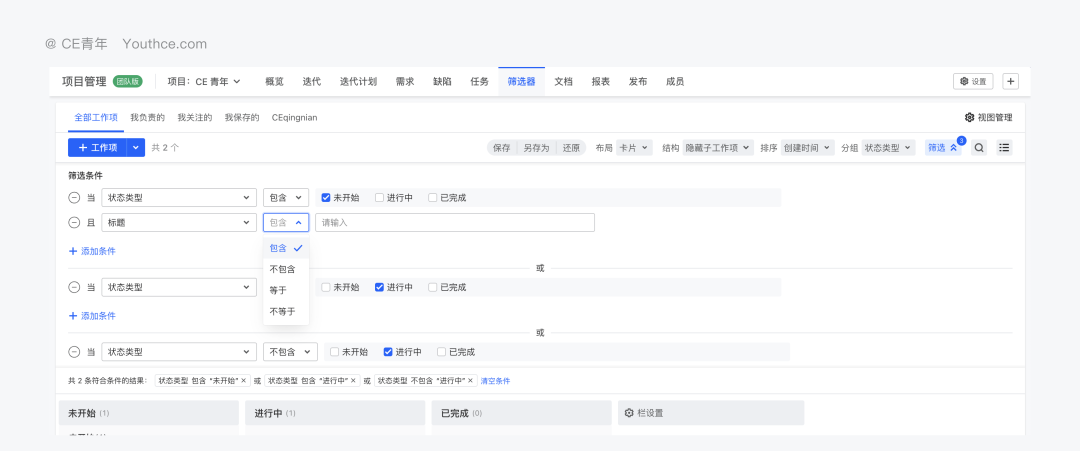
Task: Remove the 标题 condition with its minus icon
Action: [74, 223]
